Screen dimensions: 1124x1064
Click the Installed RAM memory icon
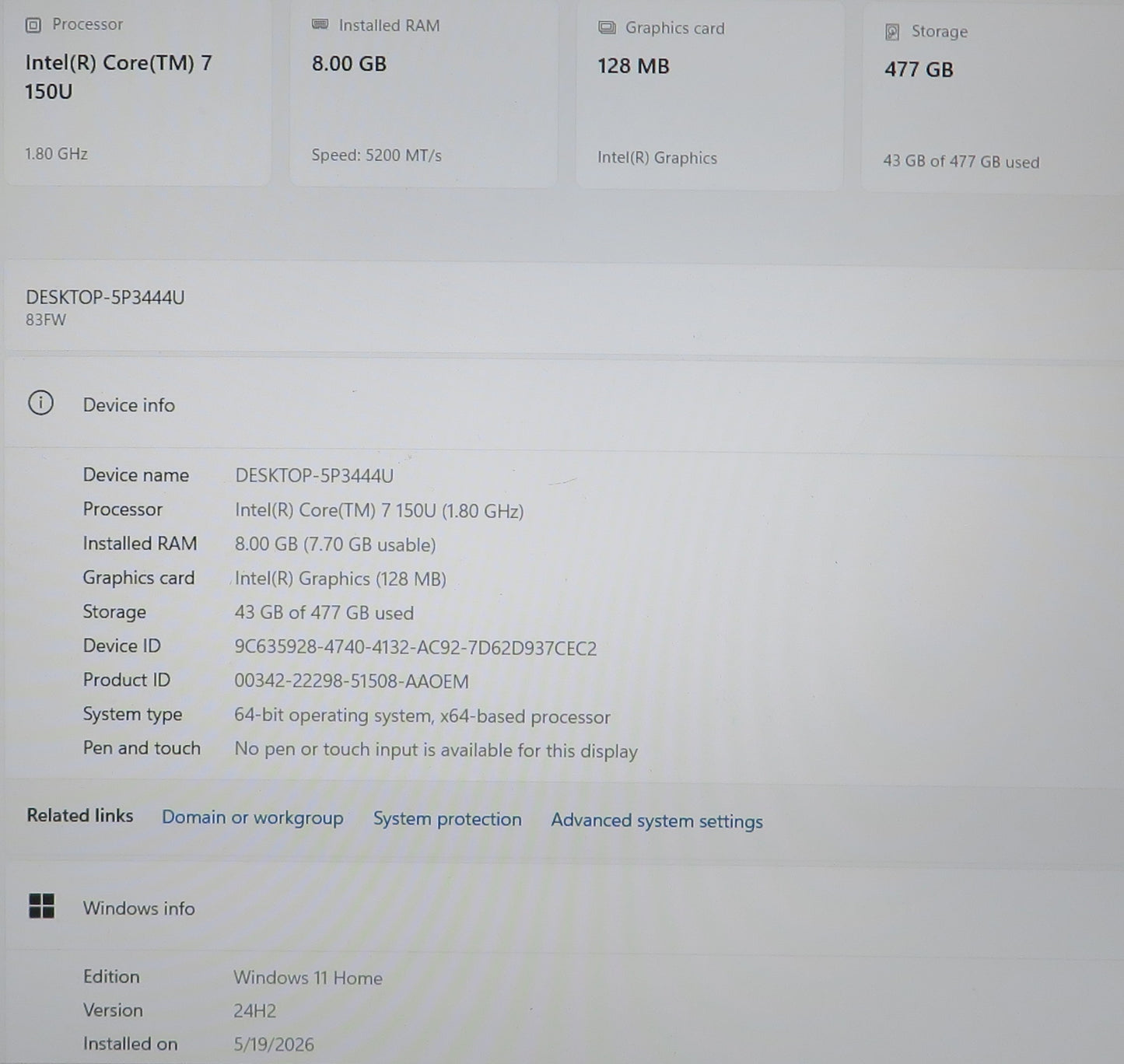point(320,25)
